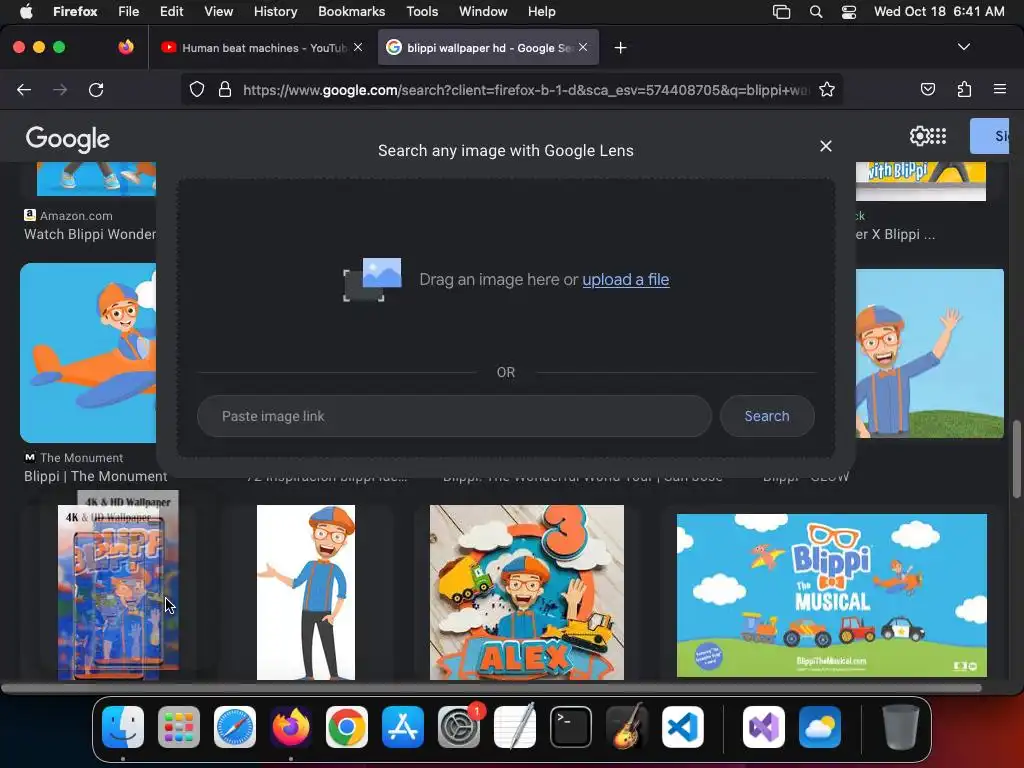The image size is (1024, 768).
Task: Close the blippi wallpaper Google tab
Action: [x=583, y=47]
